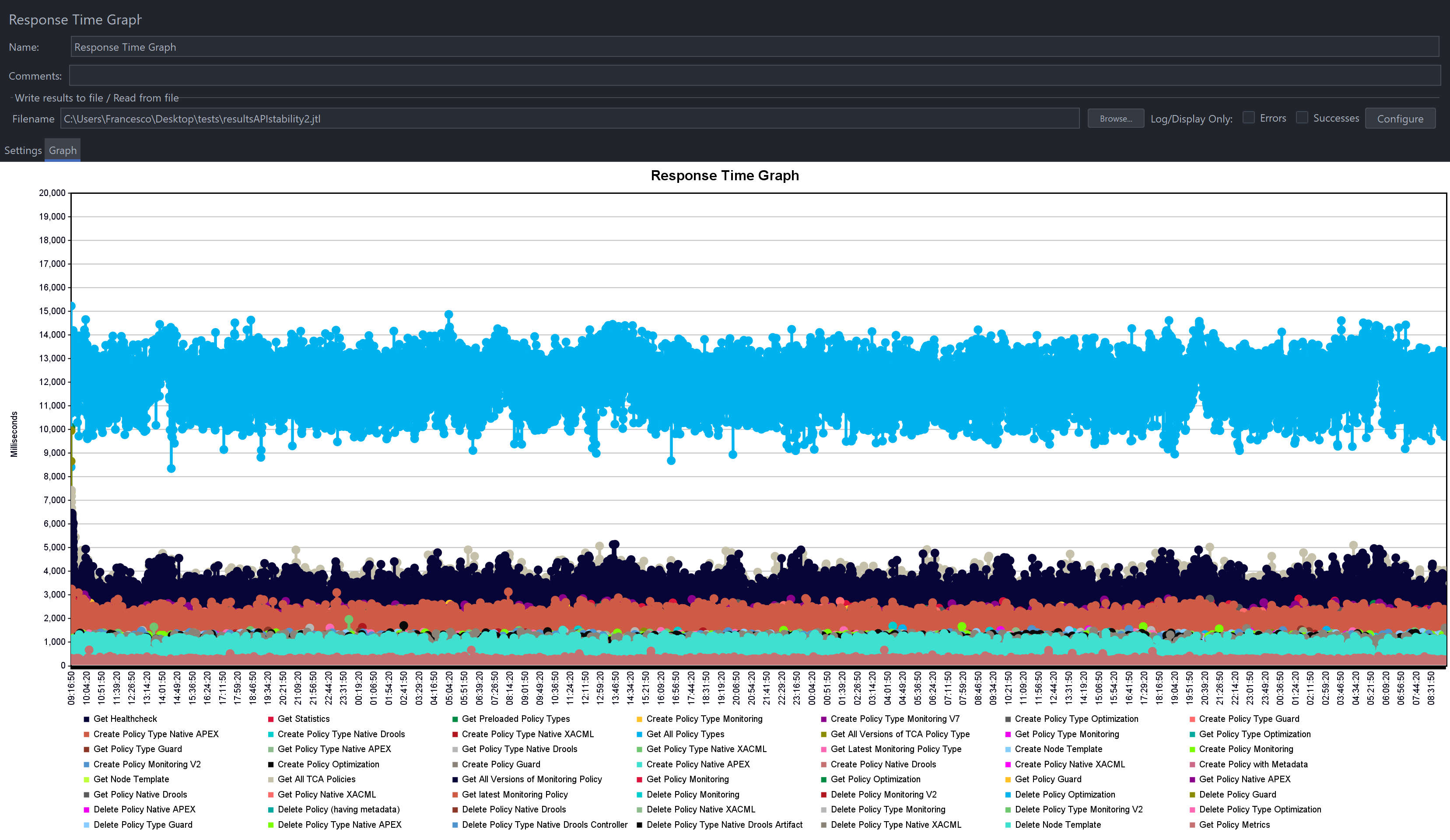
Task: Click the Get All Policy Types legend swatch
Action: click(x=639, y=734)
